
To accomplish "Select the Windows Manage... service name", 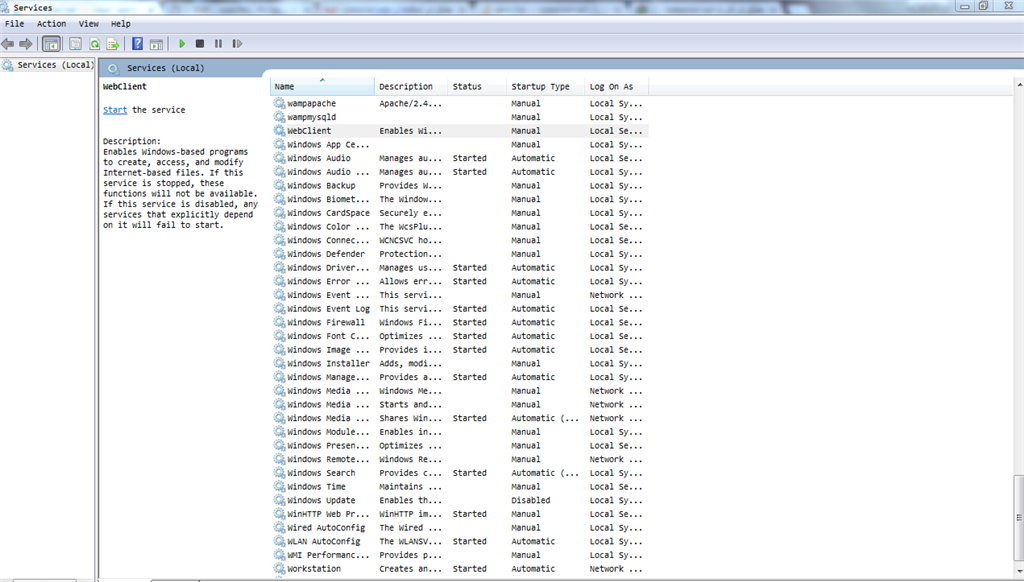I will click(x=328, y=377).
